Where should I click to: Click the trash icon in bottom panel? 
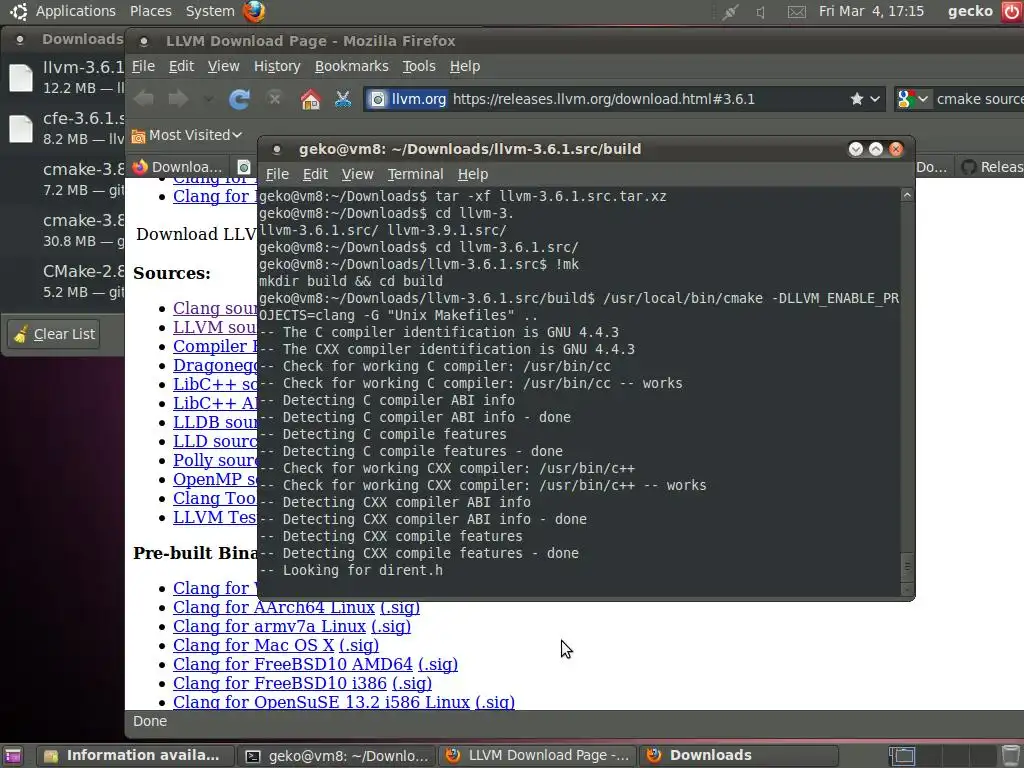pyautogui.click(x=1010, y=756)
